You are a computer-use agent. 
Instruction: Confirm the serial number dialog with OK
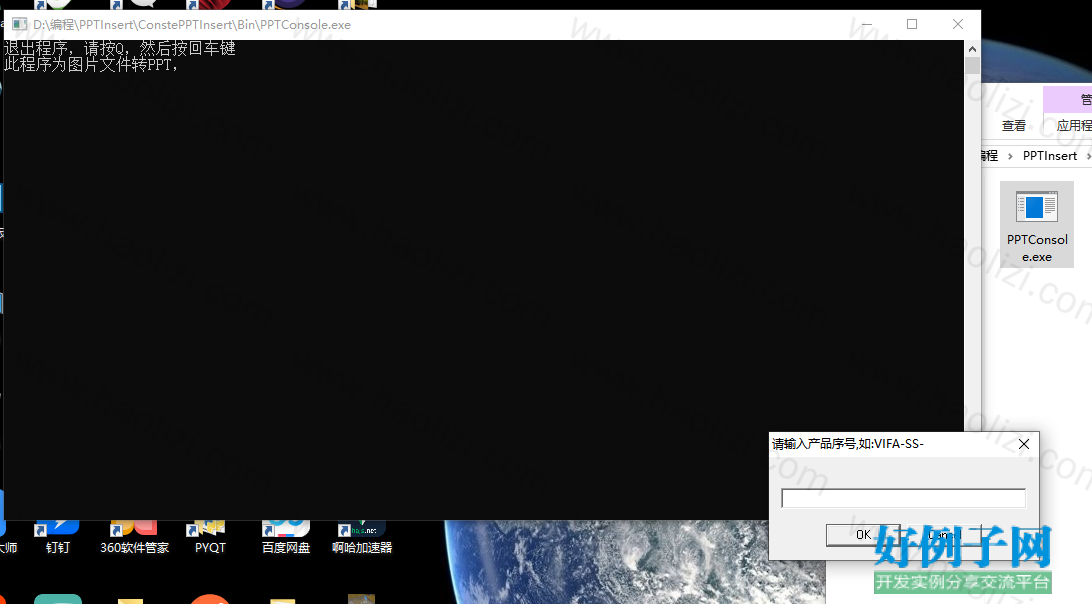863,534
